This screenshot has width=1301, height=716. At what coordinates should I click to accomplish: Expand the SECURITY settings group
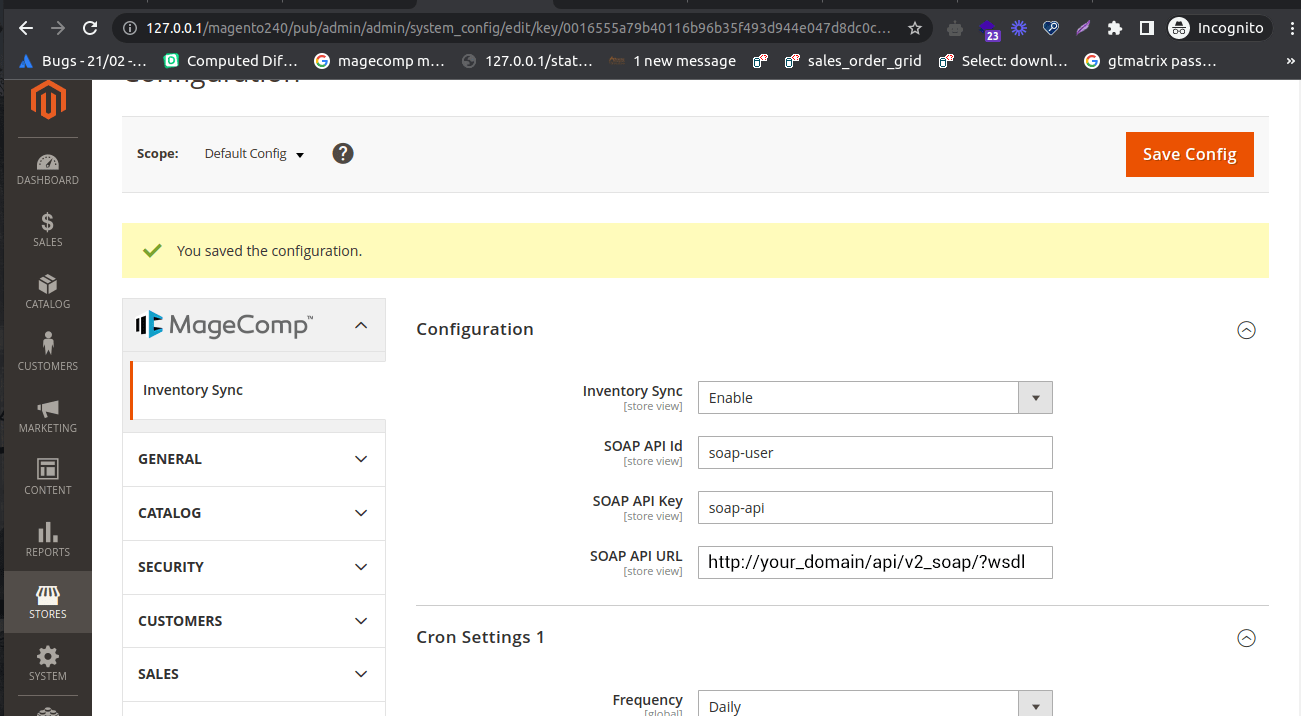(x=253, y=567)
